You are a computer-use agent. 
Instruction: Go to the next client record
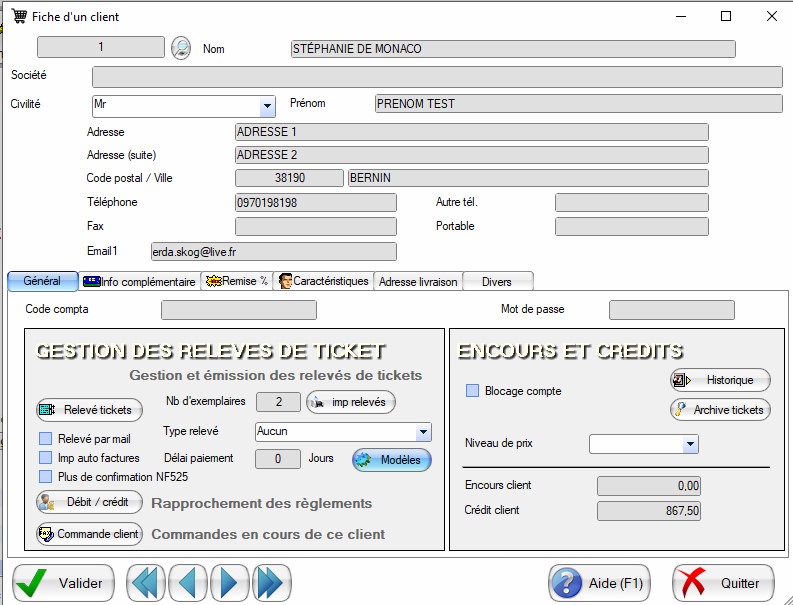[229, 582]
